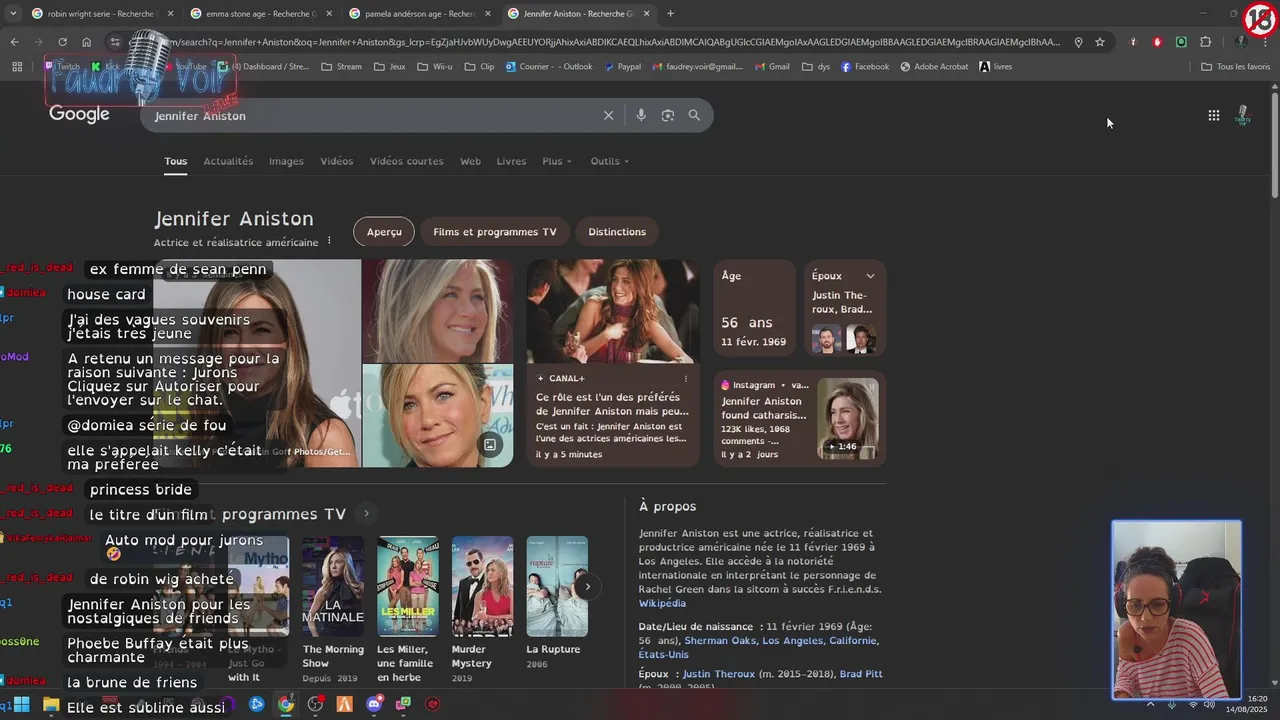Image resolution: width=1280 pixels, height=720 pixels.
Task: Clear the search box with the X icon
Action: click(608, 115)
